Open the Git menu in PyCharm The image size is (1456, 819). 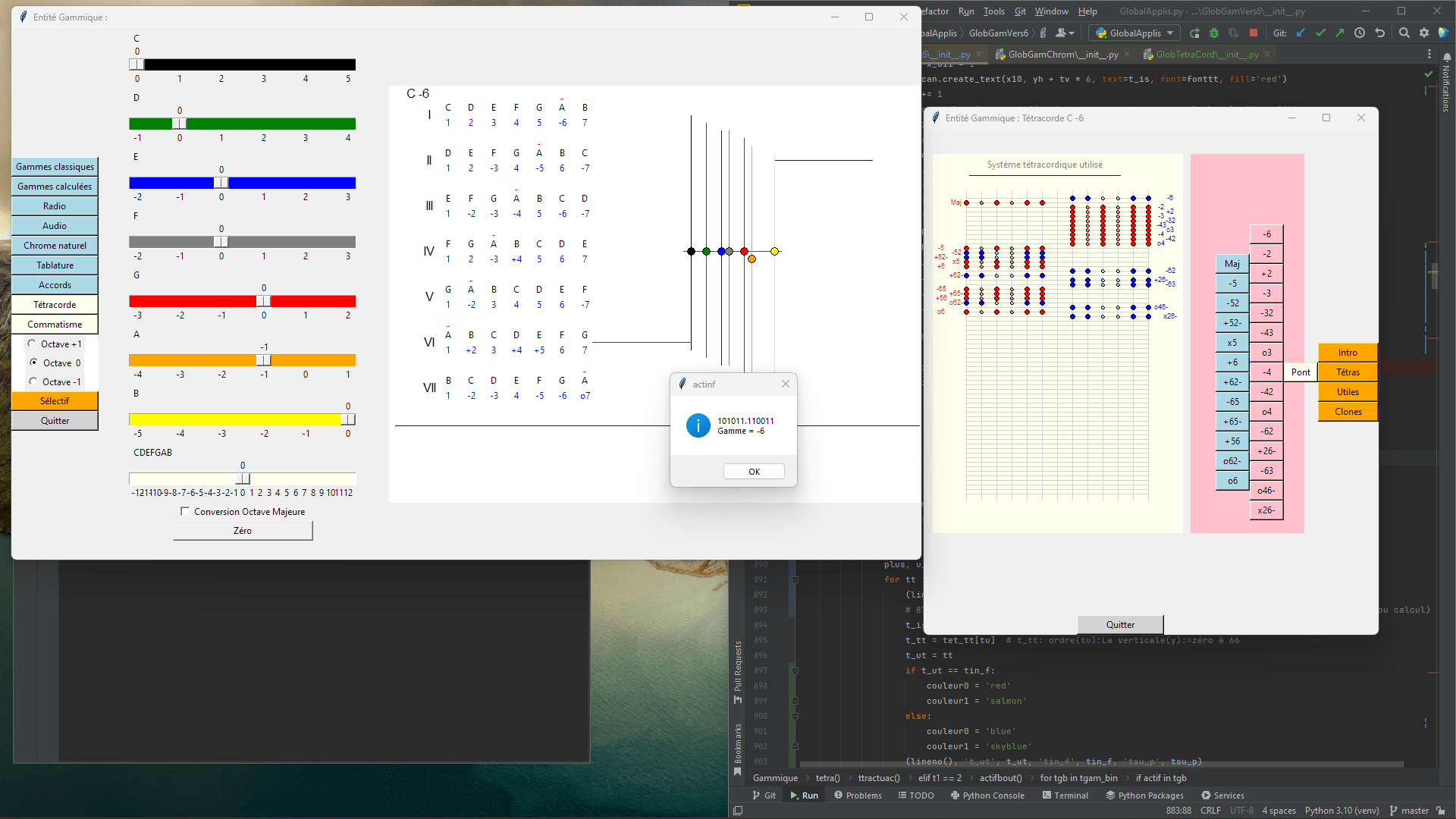[1020, 11]
